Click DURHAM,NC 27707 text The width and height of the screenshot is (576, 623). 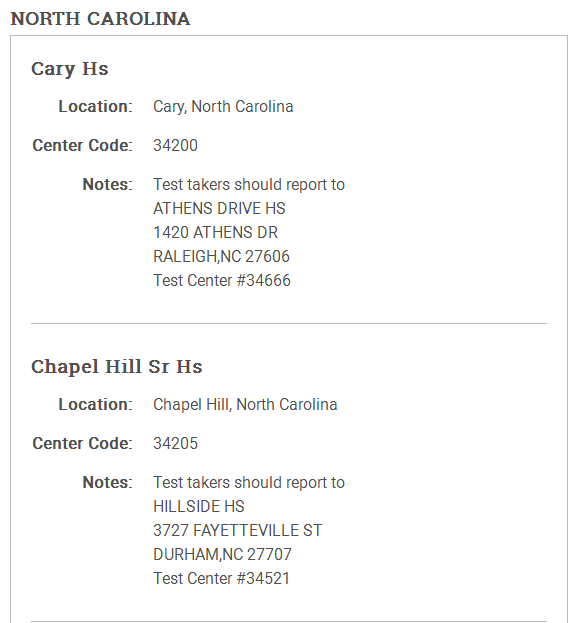click(222, 554)
